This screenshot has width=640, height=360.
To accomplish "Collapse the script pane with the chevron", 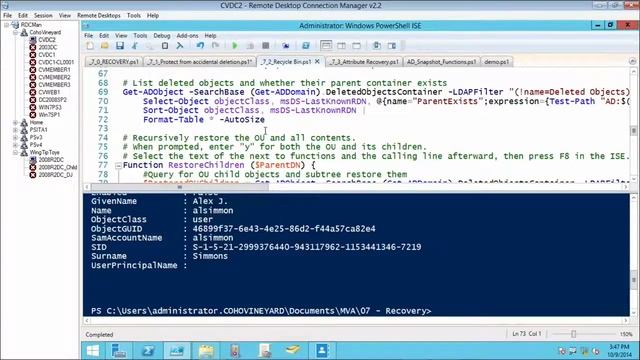I will coord(632,61).
